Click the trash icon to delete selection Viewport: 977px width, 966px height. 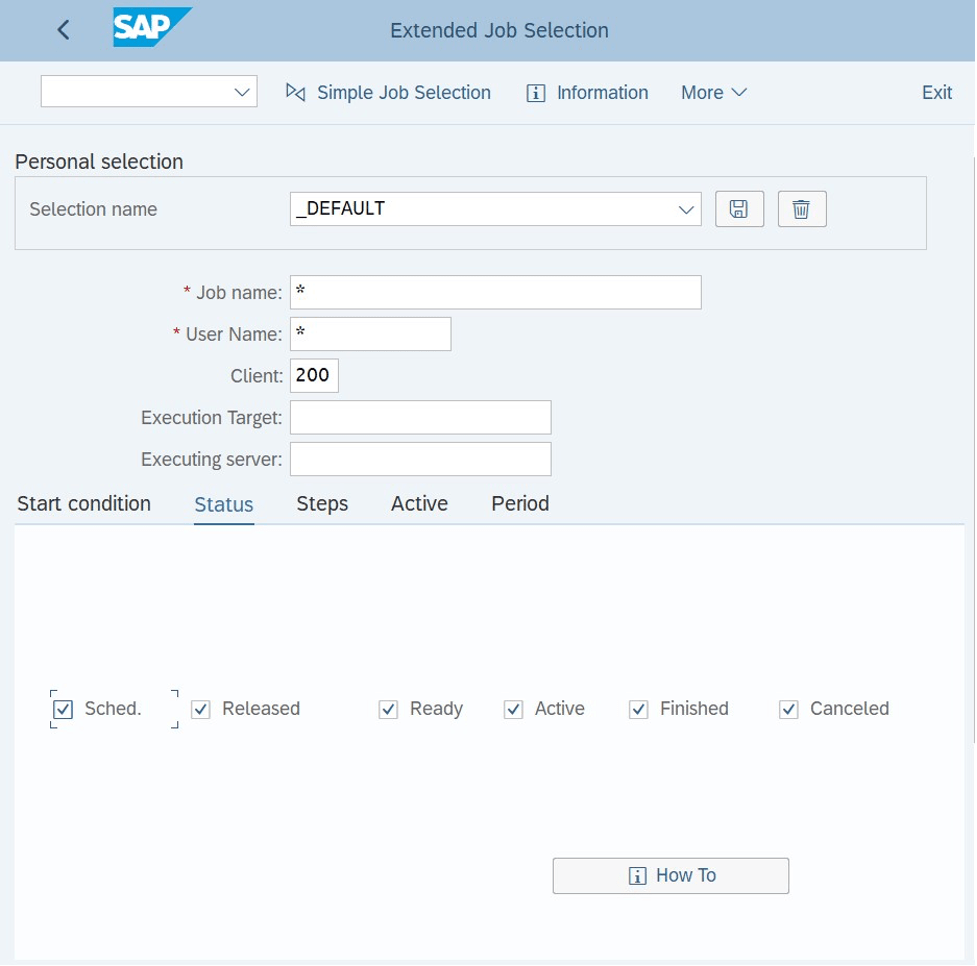801,208
